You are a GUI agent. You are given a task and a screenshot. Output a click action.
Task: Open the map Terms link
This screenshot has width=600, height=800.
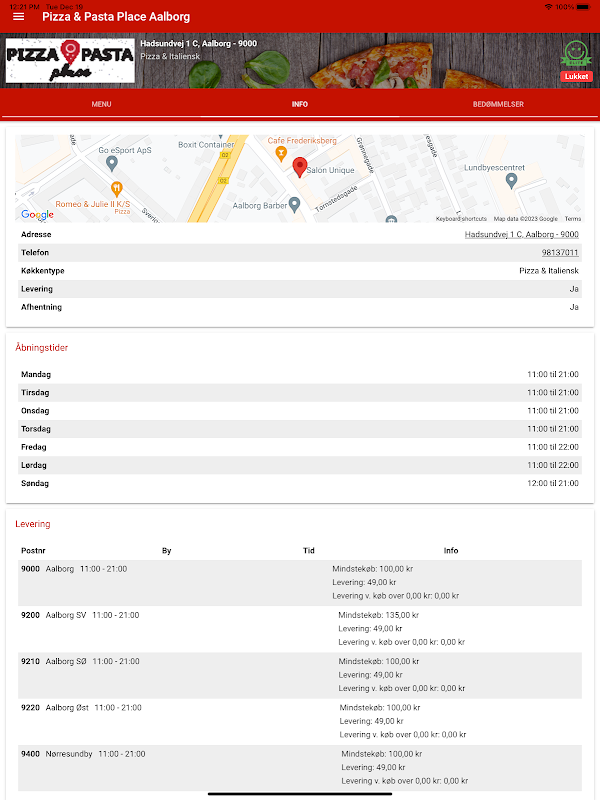572,218
